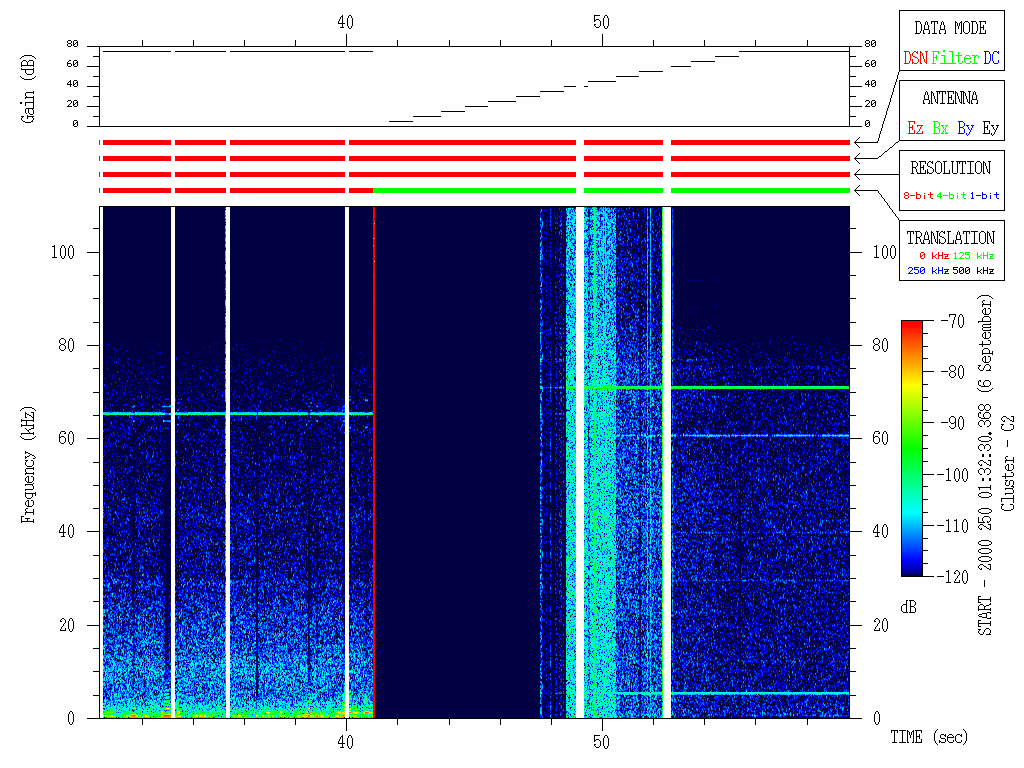Screen dimensions: 1024x768
Task: Select the green Bx antenna label
Action: click(x=940, y=128)
